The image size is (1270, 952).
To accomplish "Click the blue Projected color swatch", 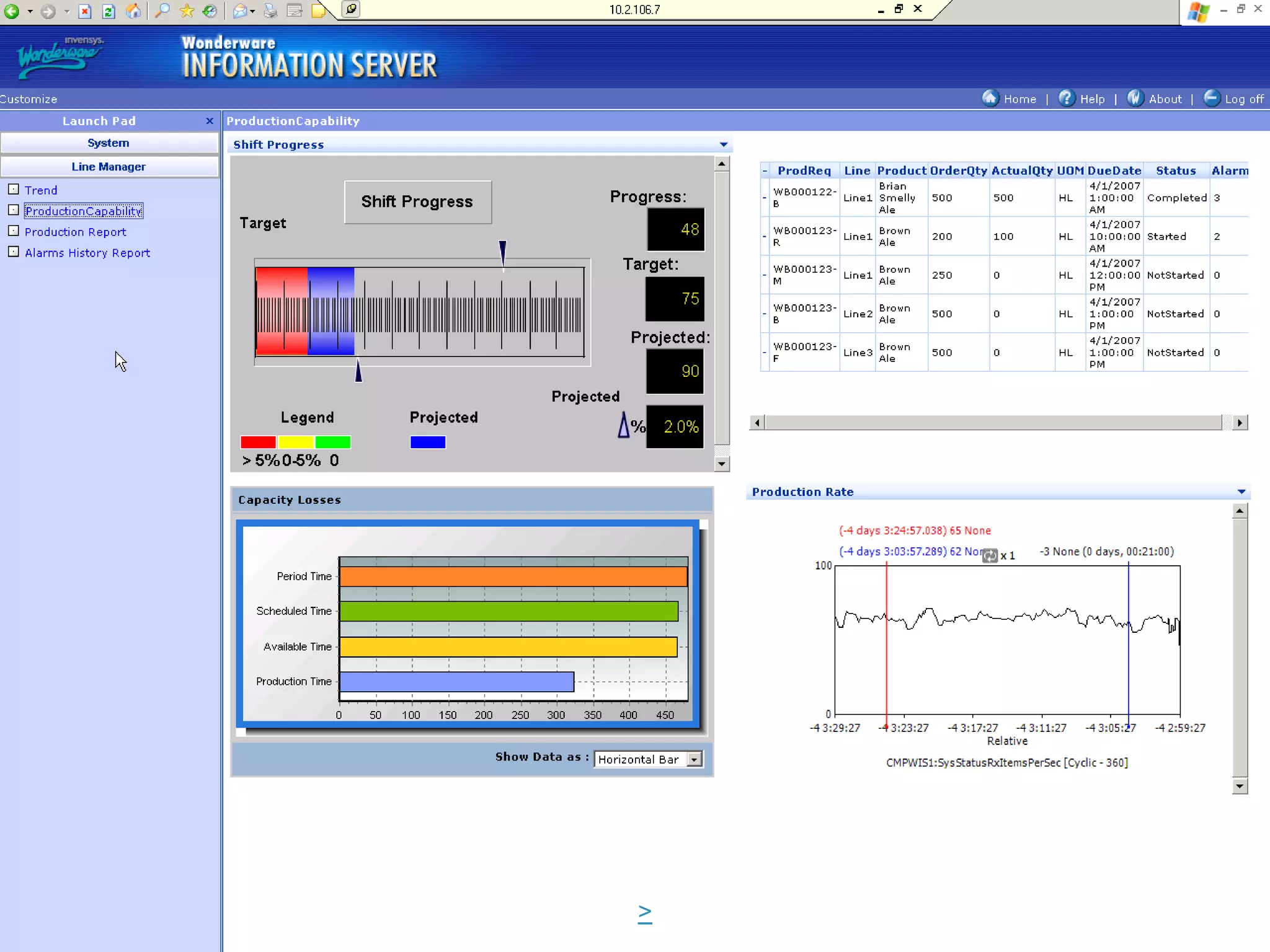I will [428, 442].
